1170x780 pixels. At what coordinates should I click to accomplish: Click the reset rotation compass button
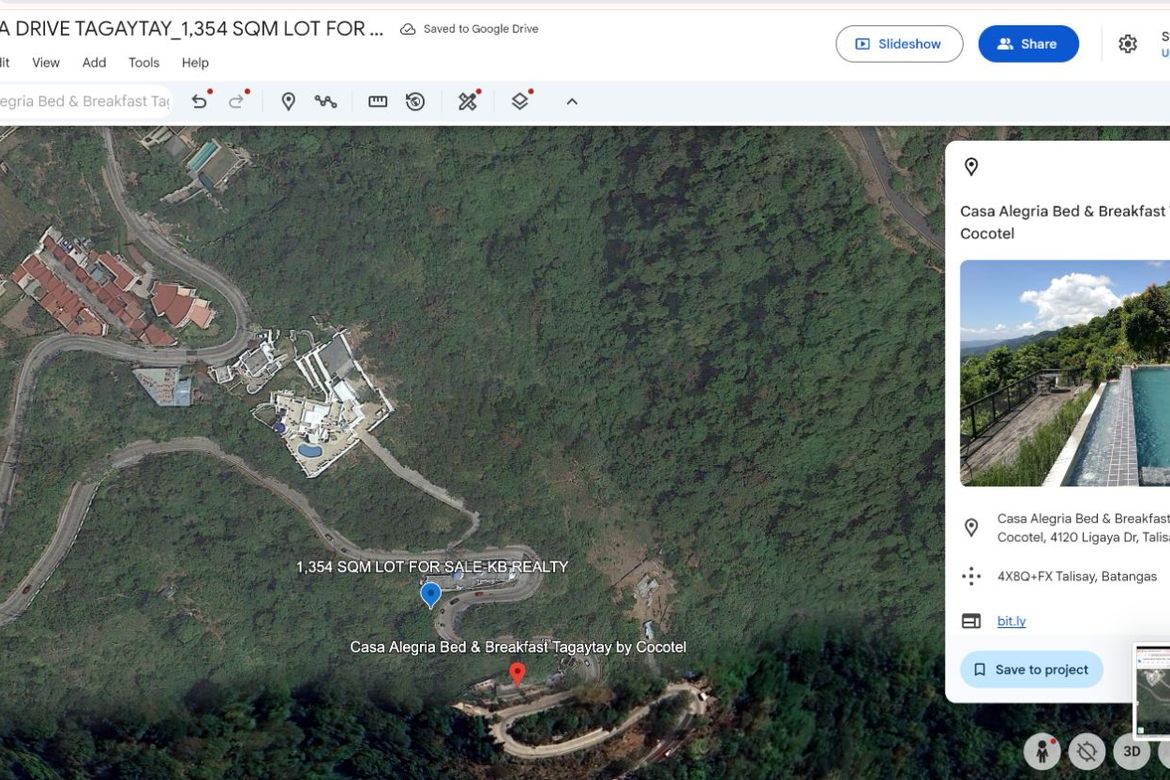click(1086, 751)
